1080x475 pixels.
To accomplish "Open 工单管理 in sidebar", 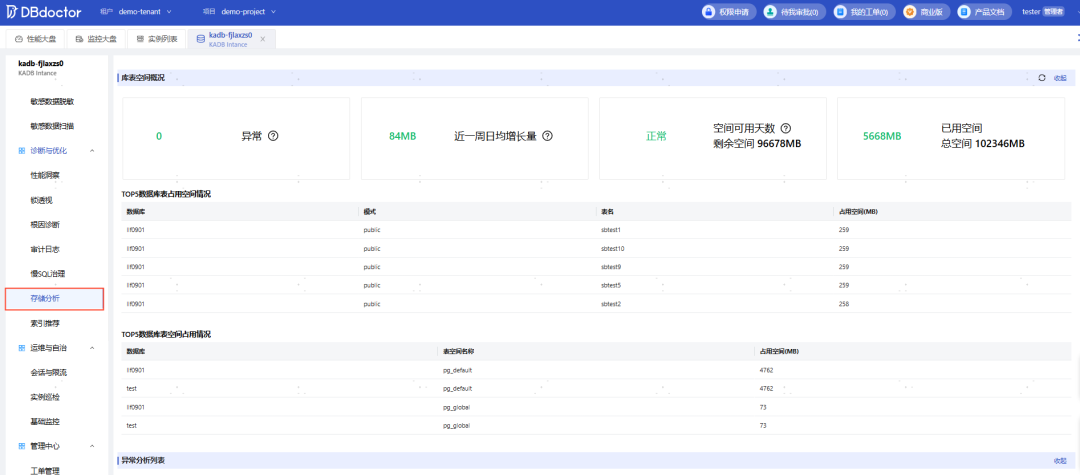I will pyautogui.click(x=45, y=471).
